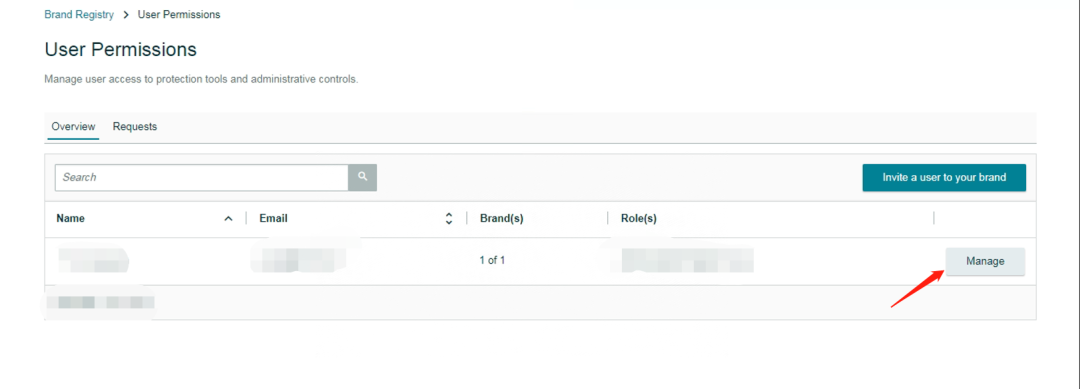Switch to the Overview tab
The width and height of the screenshot is (1080, 389).
pos(73,127)
